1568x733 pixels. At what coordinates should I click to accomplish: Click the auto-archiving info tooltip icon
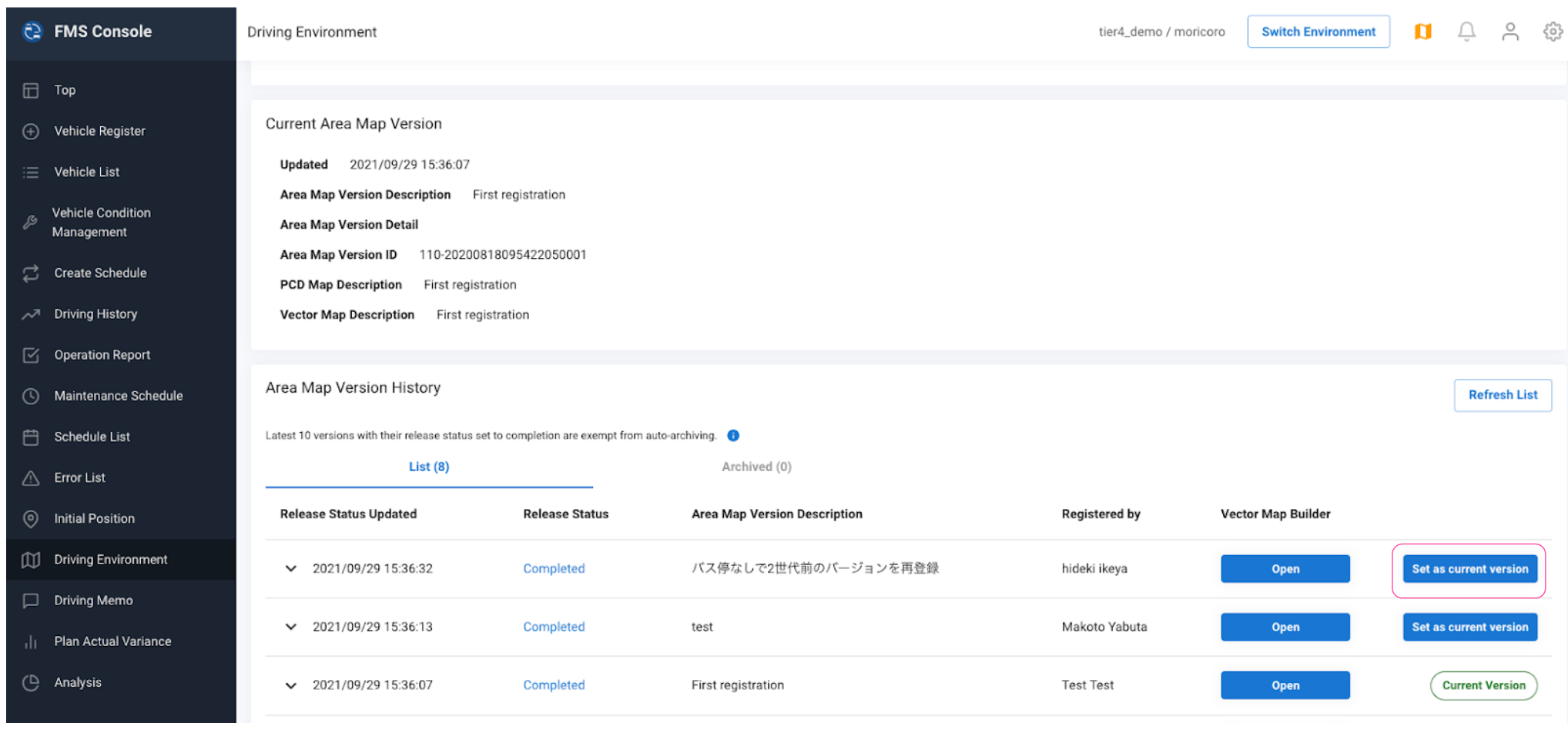[733, 435]
